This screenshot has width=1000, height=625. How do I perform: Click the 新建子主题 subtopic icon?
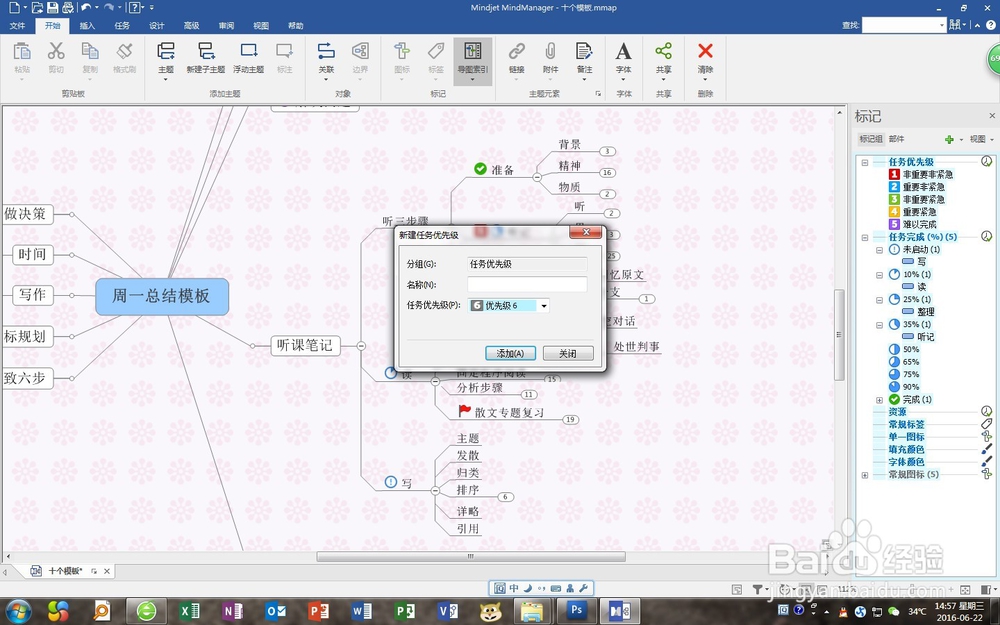click(205, 52)
